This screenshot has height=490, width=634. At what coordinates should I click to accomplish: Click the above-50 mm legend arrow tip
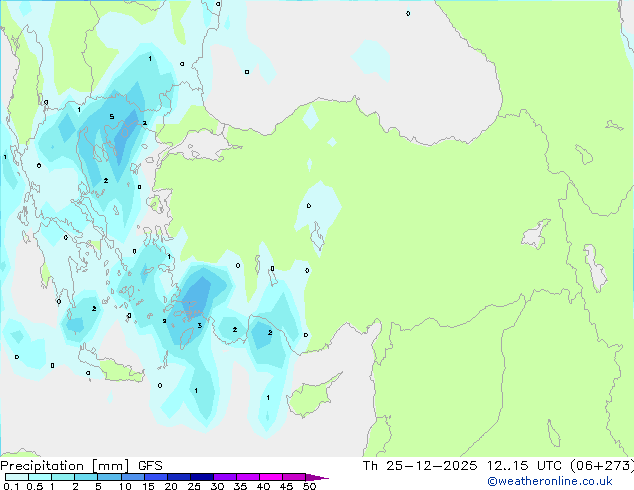click(317, 477)
